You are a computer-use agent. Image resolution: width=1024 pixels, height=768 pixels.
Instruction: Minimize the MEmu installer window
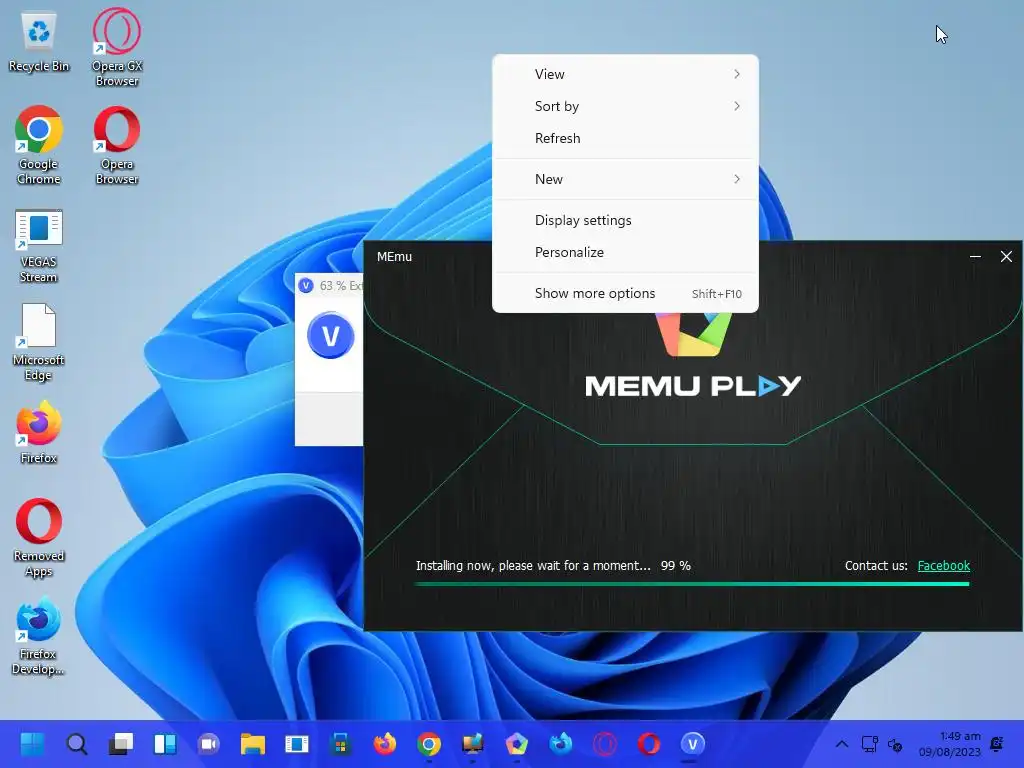[x=975, y=257]
